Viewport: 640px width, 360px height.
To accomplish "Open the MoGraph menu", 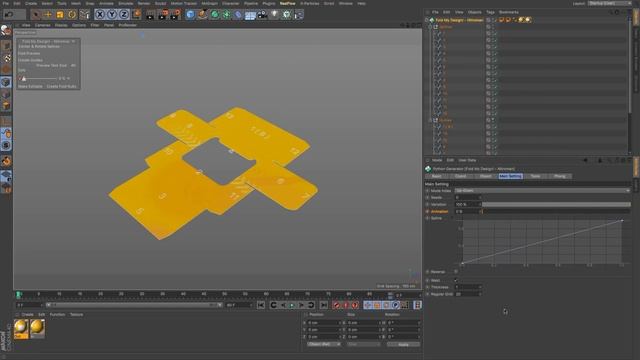I will (209, 3).
